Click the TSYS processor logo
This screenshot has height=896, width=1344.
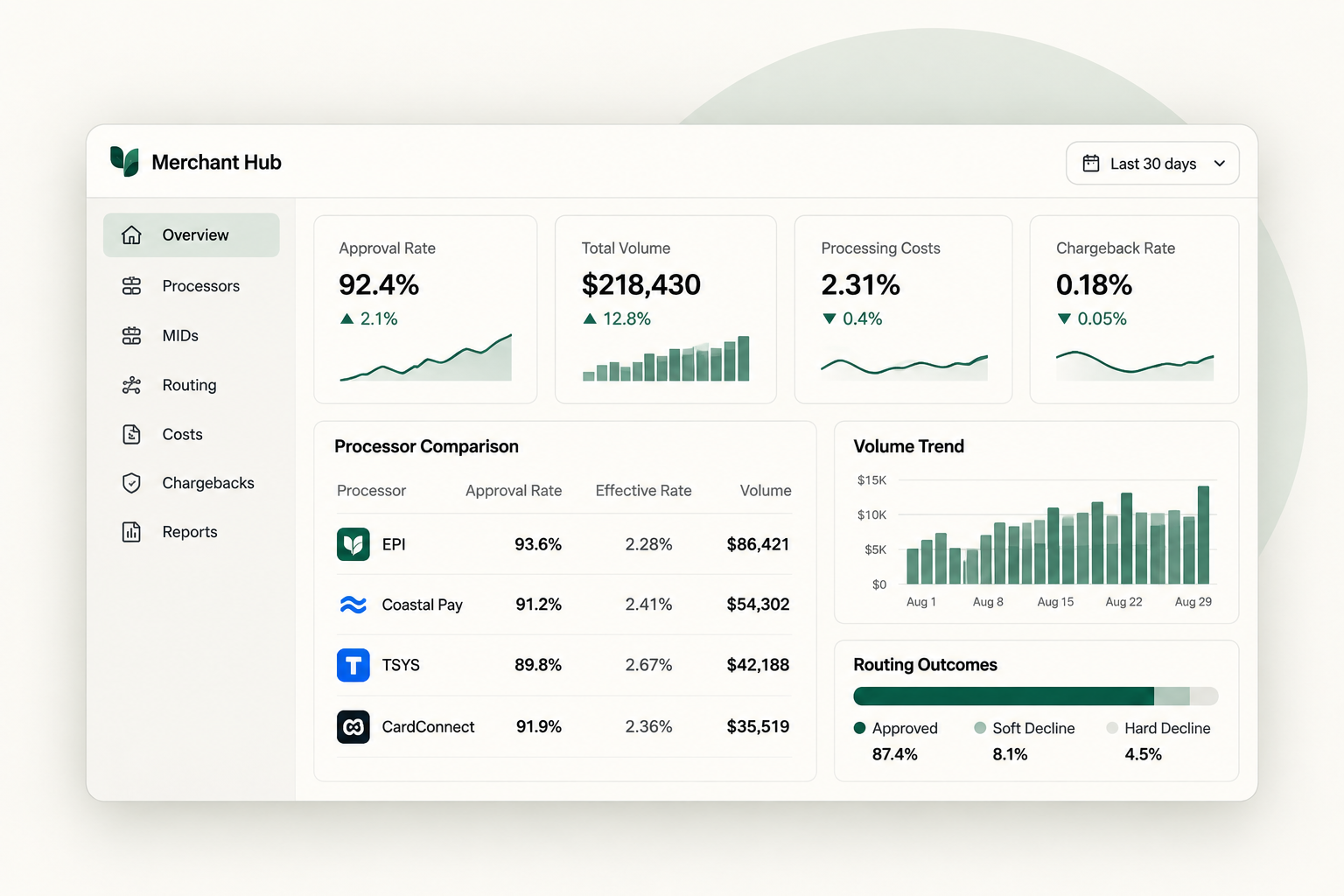[x=353, y=665]
